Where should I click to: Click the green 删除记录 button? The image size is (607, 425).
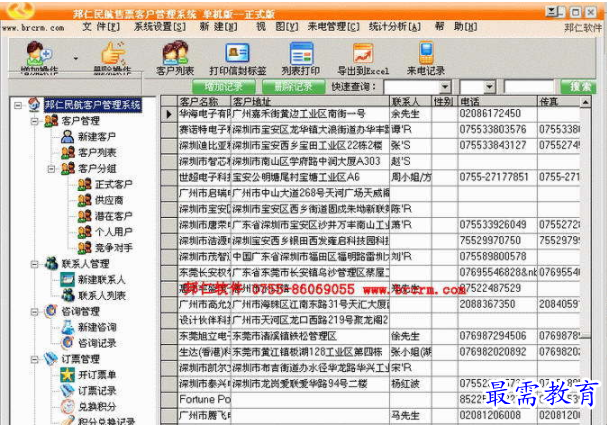293,87
